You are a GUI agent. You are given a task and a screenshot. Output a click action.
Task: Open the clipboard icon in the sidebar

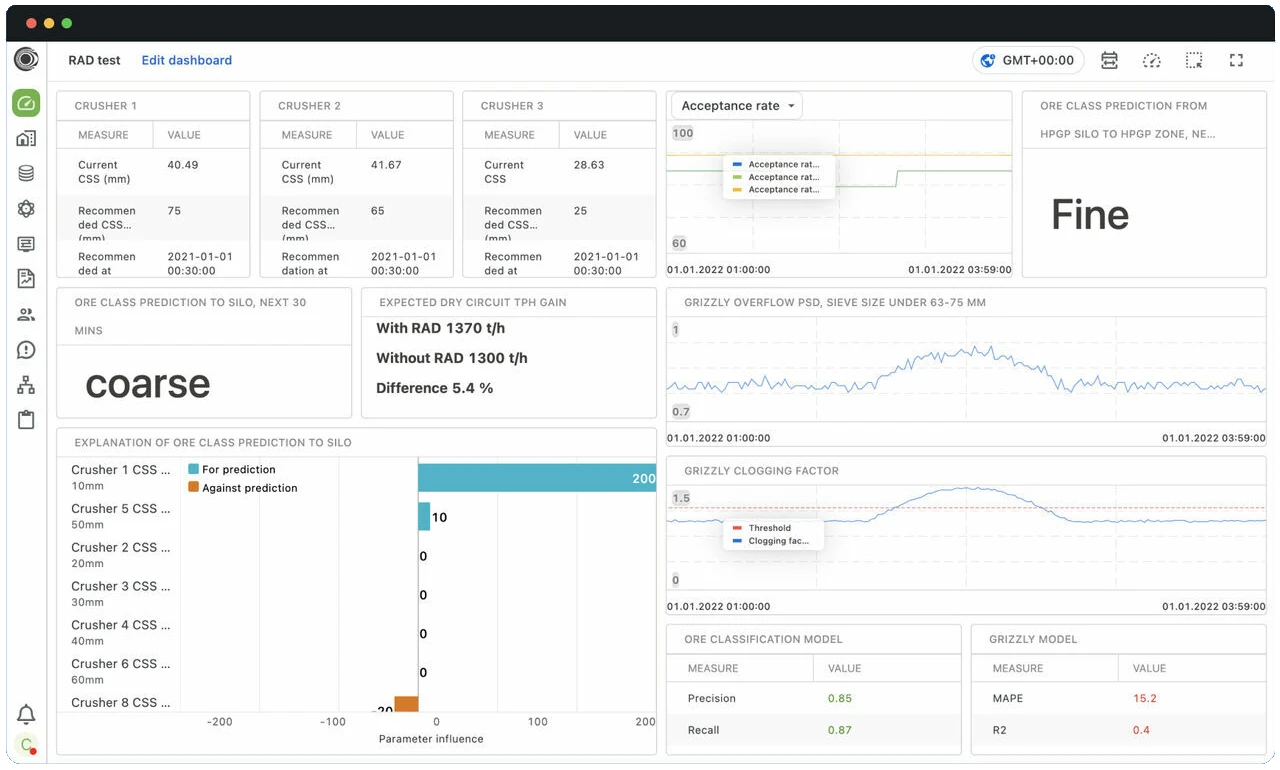pyautogui.click(x=26, y=420)
